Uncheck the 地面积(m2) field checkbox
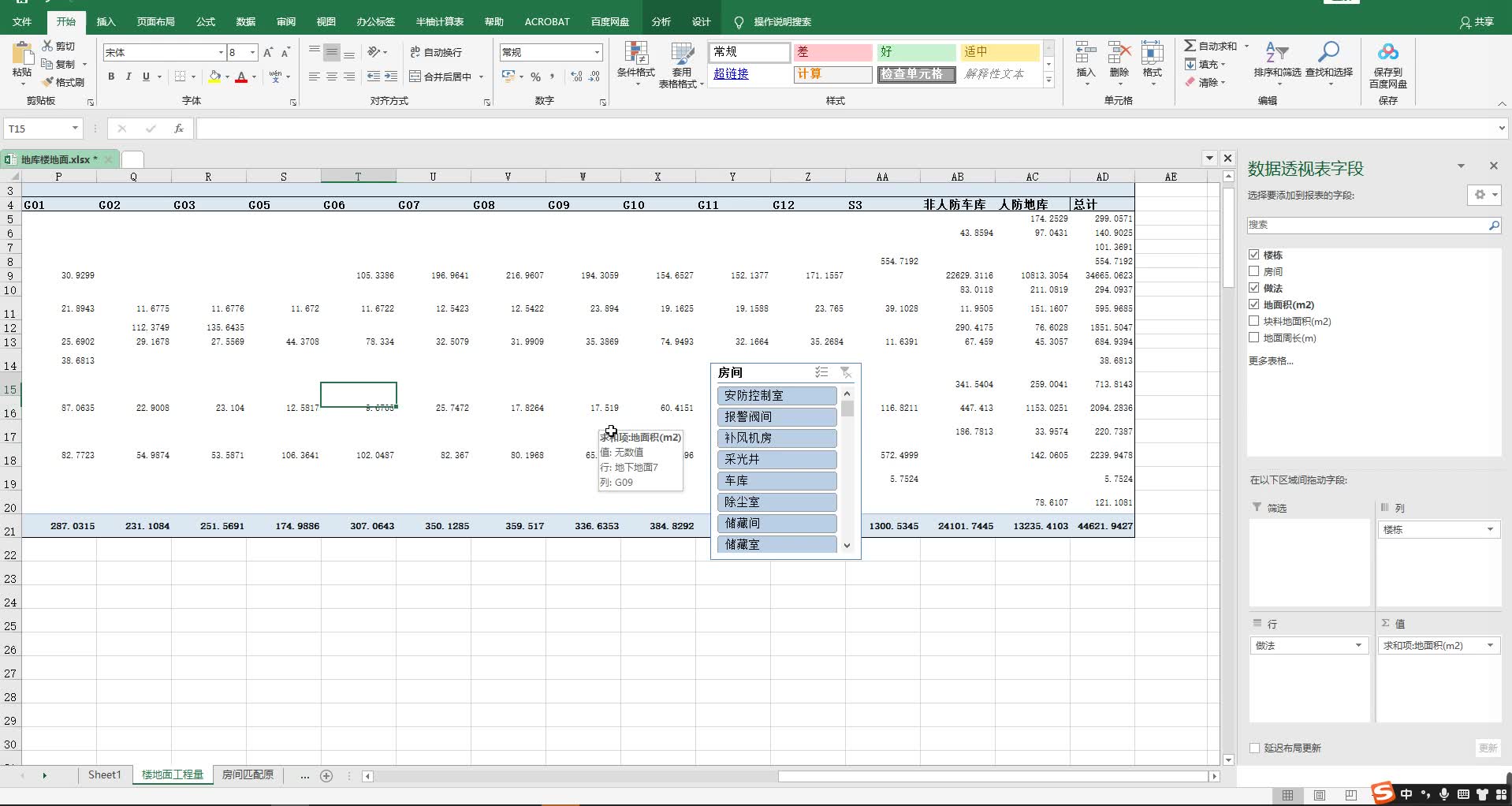Viewport: 1512px width, 806px height. [1254, 304]
